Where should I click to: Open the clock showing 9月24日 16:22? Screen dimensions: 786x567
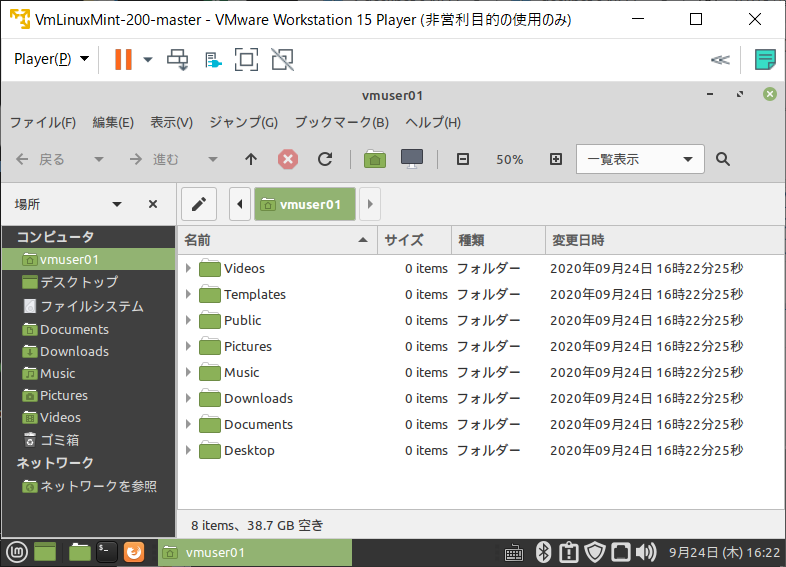click(724, 552)
